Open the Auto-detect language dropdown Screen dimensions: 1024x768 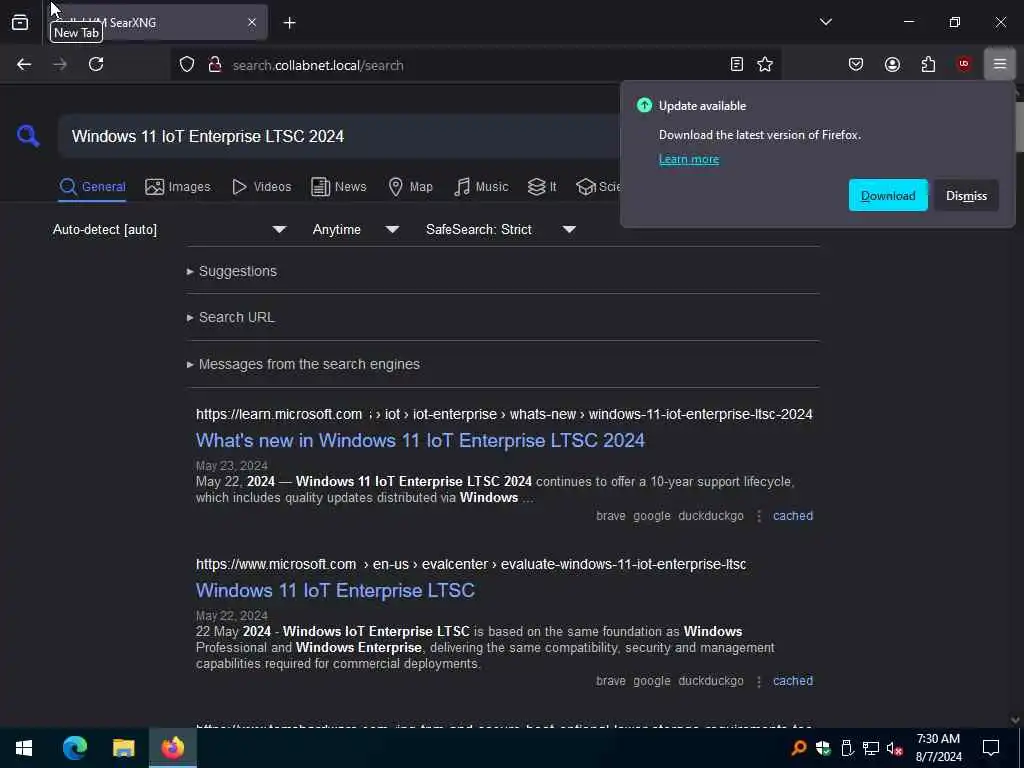[169, 229]
